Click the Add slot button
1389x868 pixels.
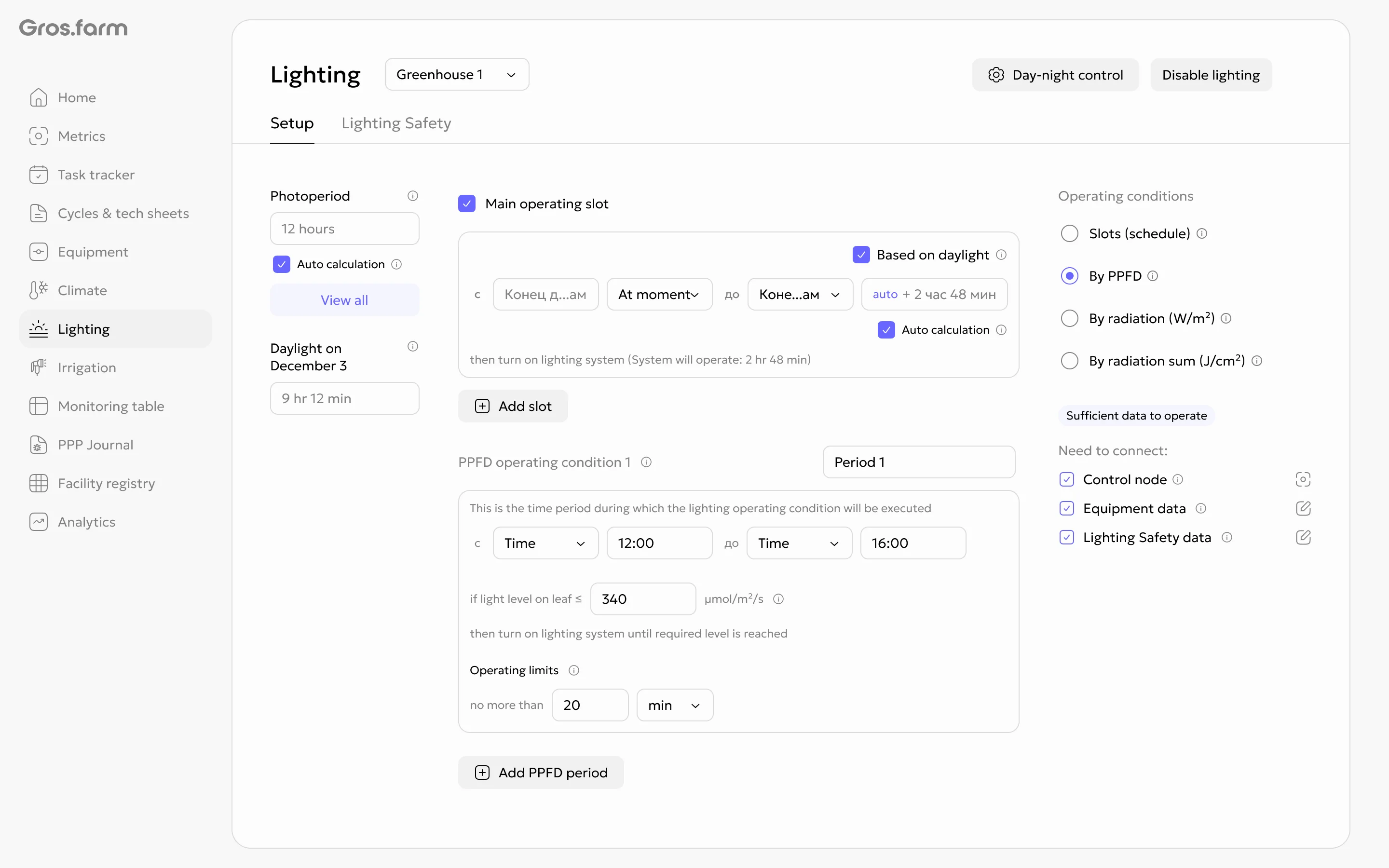pyautogui.click(x=513, y=406)
